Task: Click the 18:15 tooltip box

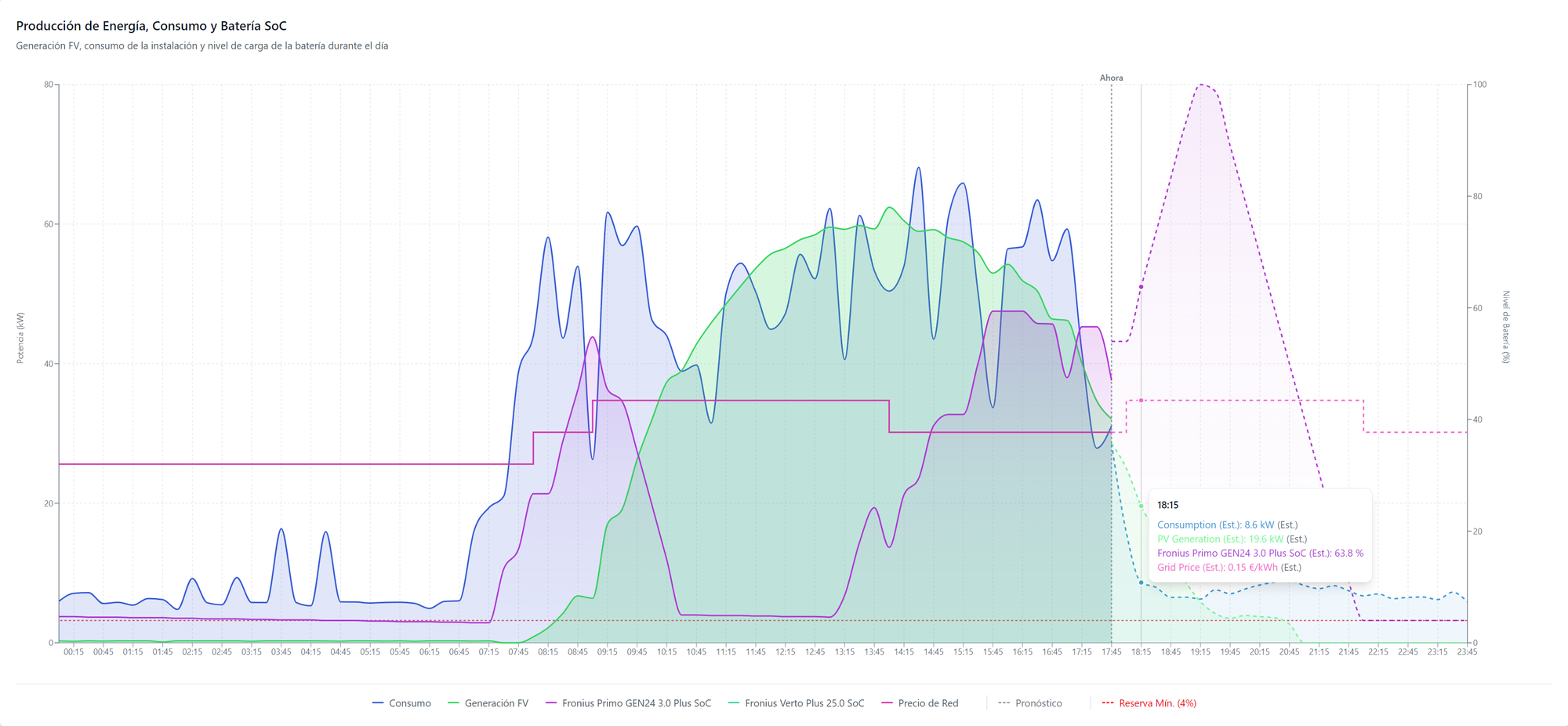Action: (1260, 535)
